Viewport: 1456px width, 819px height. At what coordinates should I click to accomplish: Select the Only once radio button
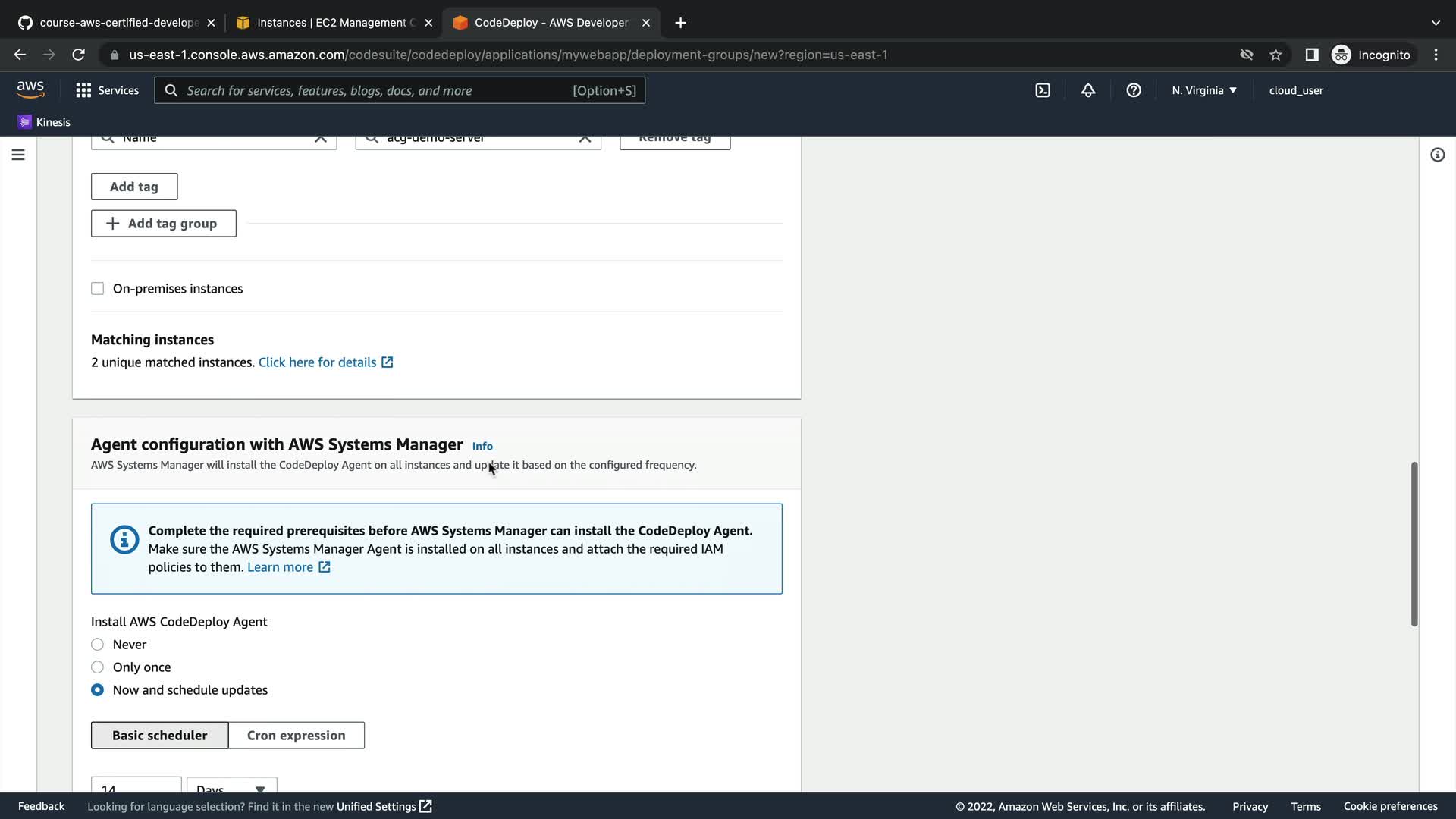(x=97, y=667)
